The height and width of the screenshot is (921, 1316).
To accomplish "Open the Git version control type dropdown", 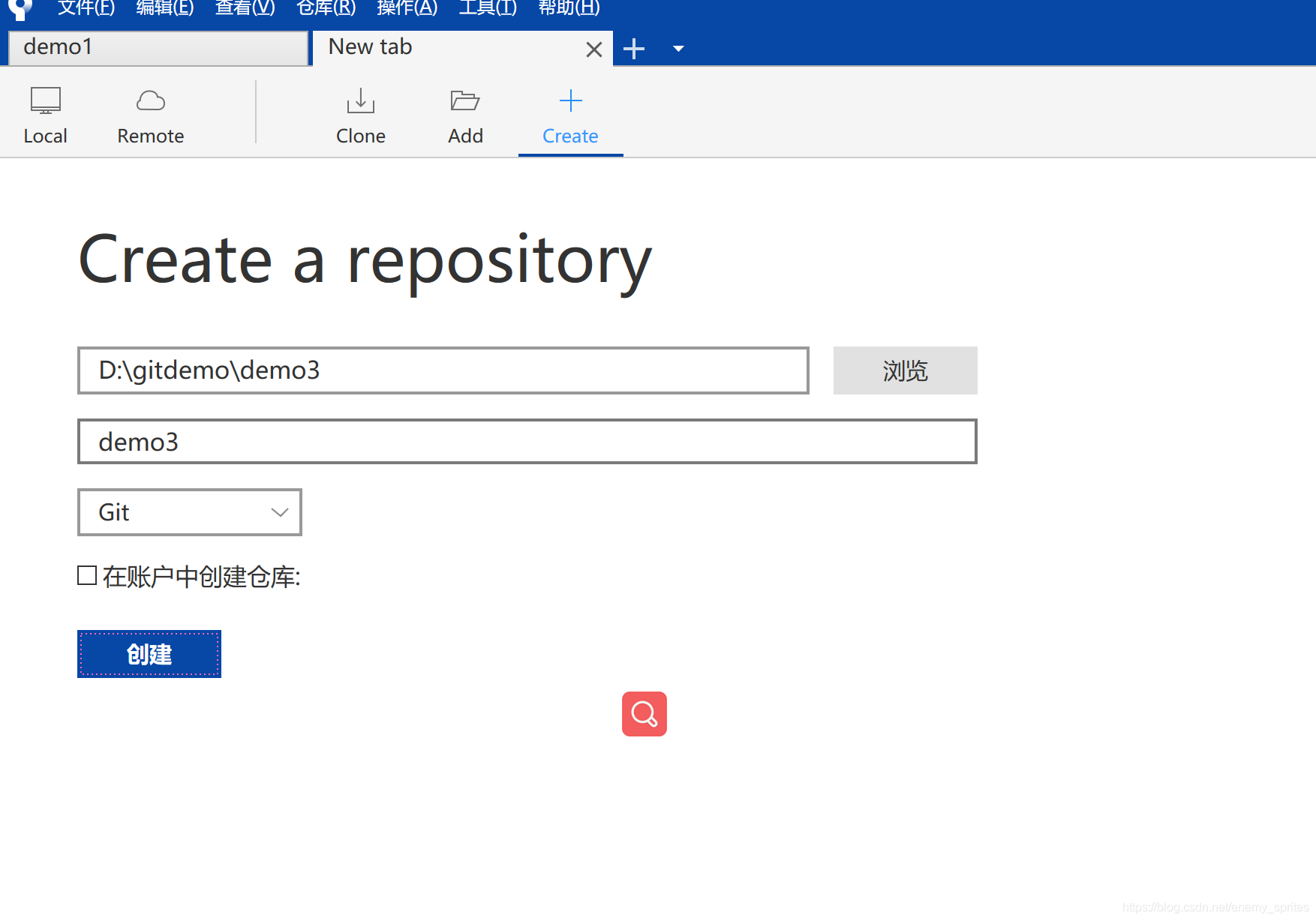I will (x=190, y=512).
